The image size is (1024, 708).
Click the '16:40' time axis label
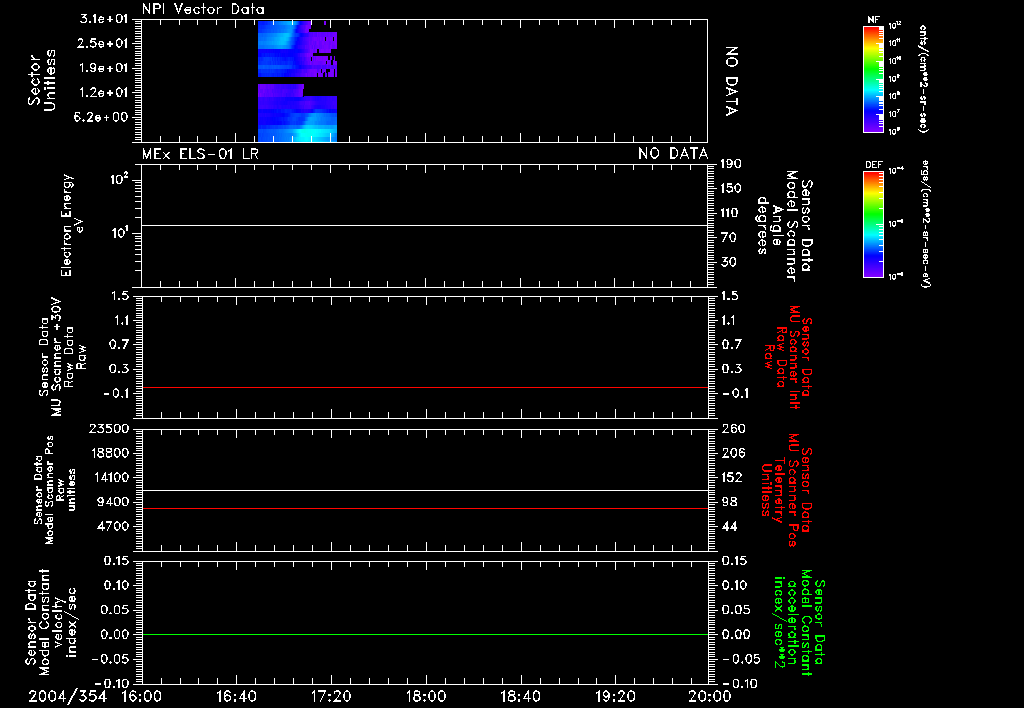point(236,696)
